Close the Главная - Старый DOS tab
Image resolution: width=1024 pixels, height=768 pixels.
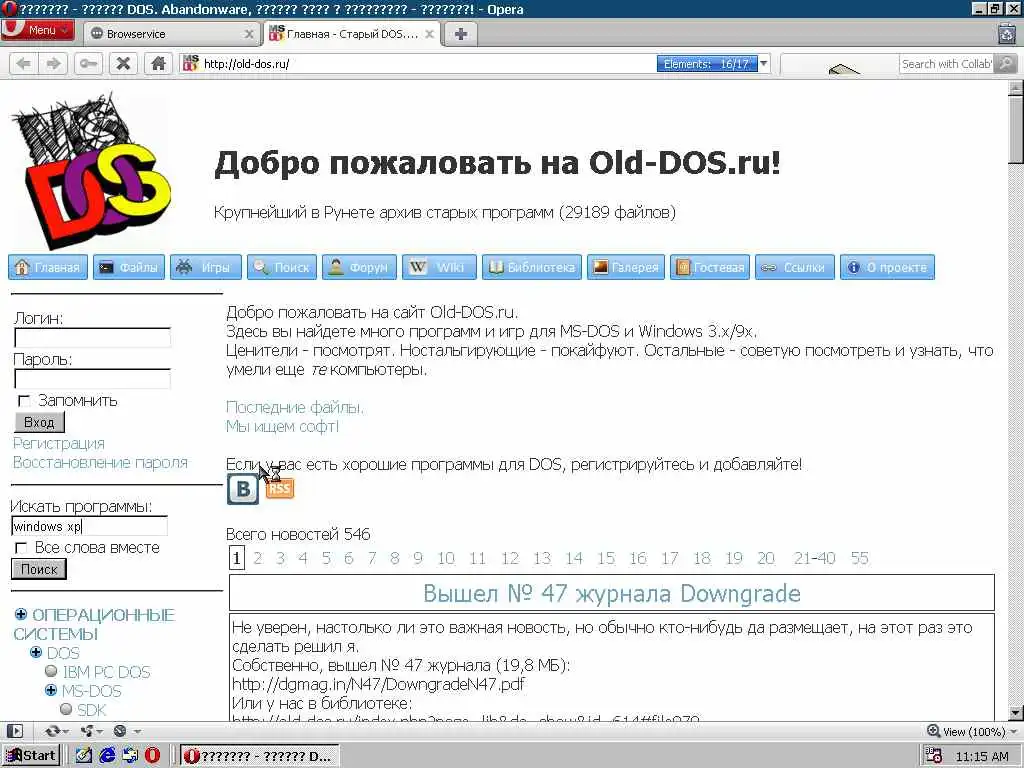point(429,34)
